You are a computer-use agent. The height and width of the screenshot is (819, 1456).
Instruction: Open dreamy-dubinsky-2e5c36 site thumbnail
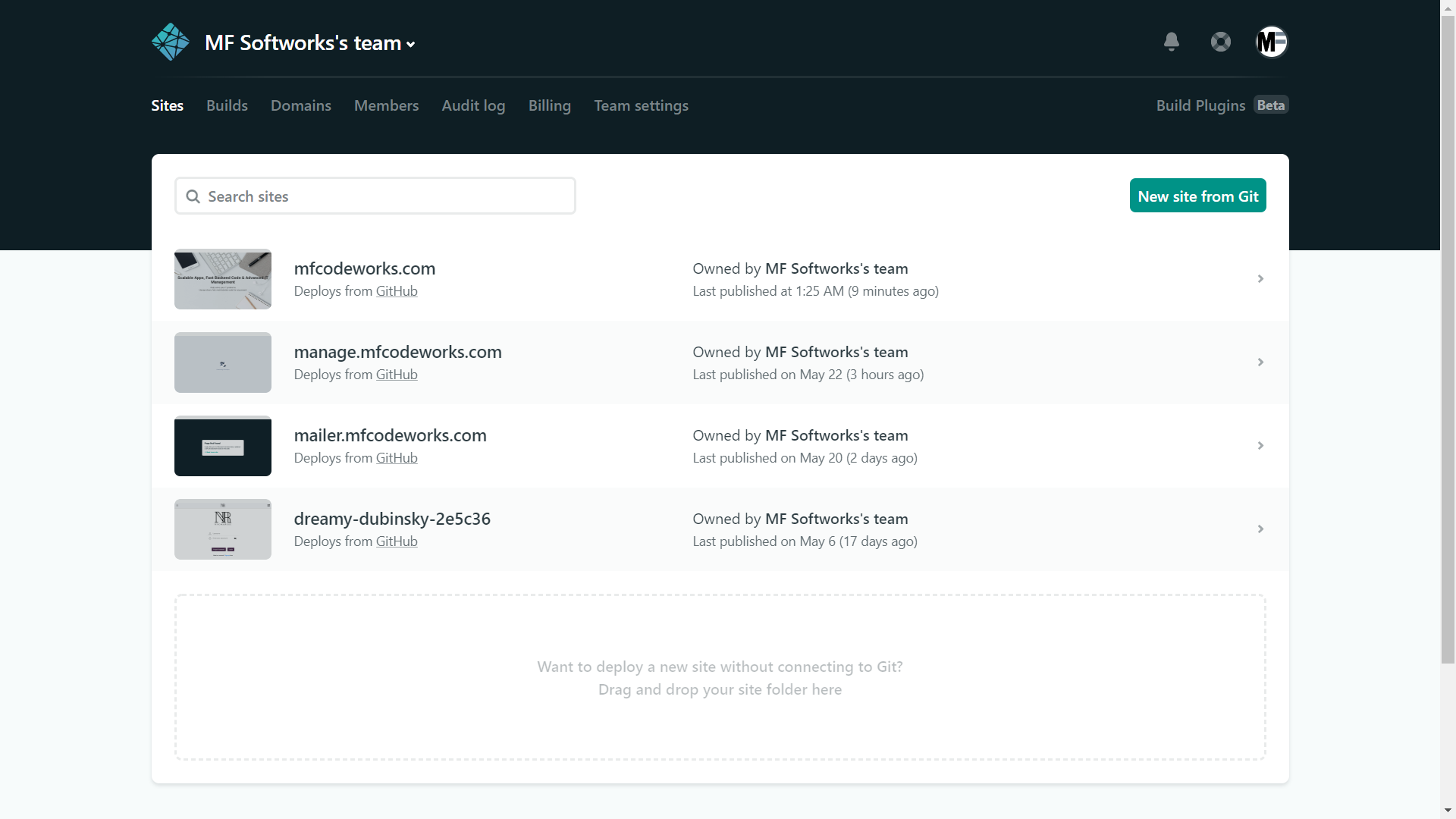pos(223,529)
